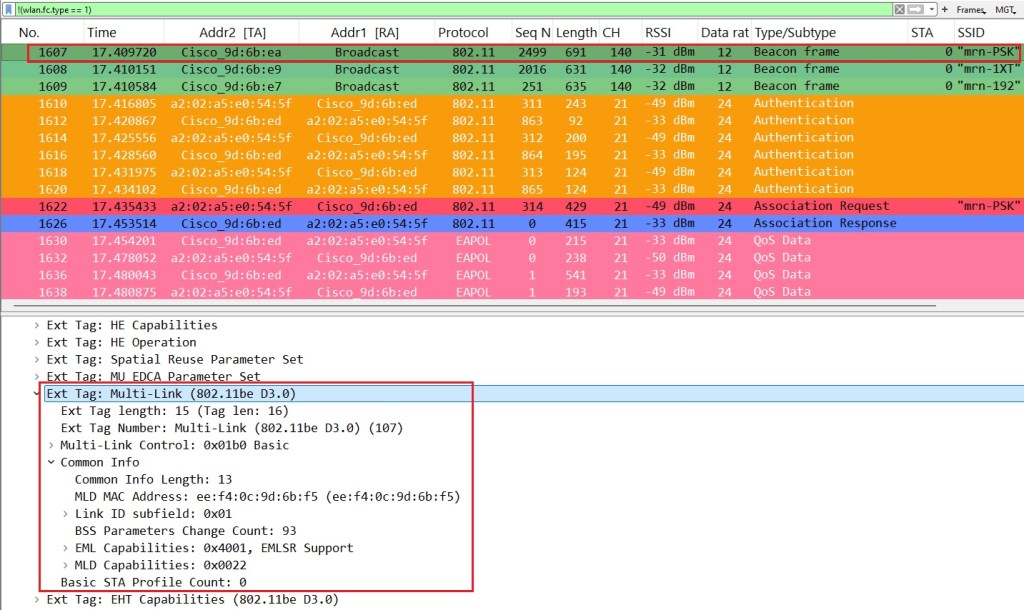The width and height of the screenshot is (1024, 610).
Task: Open the display filter history dropdown
Action: tap(930, 8)
